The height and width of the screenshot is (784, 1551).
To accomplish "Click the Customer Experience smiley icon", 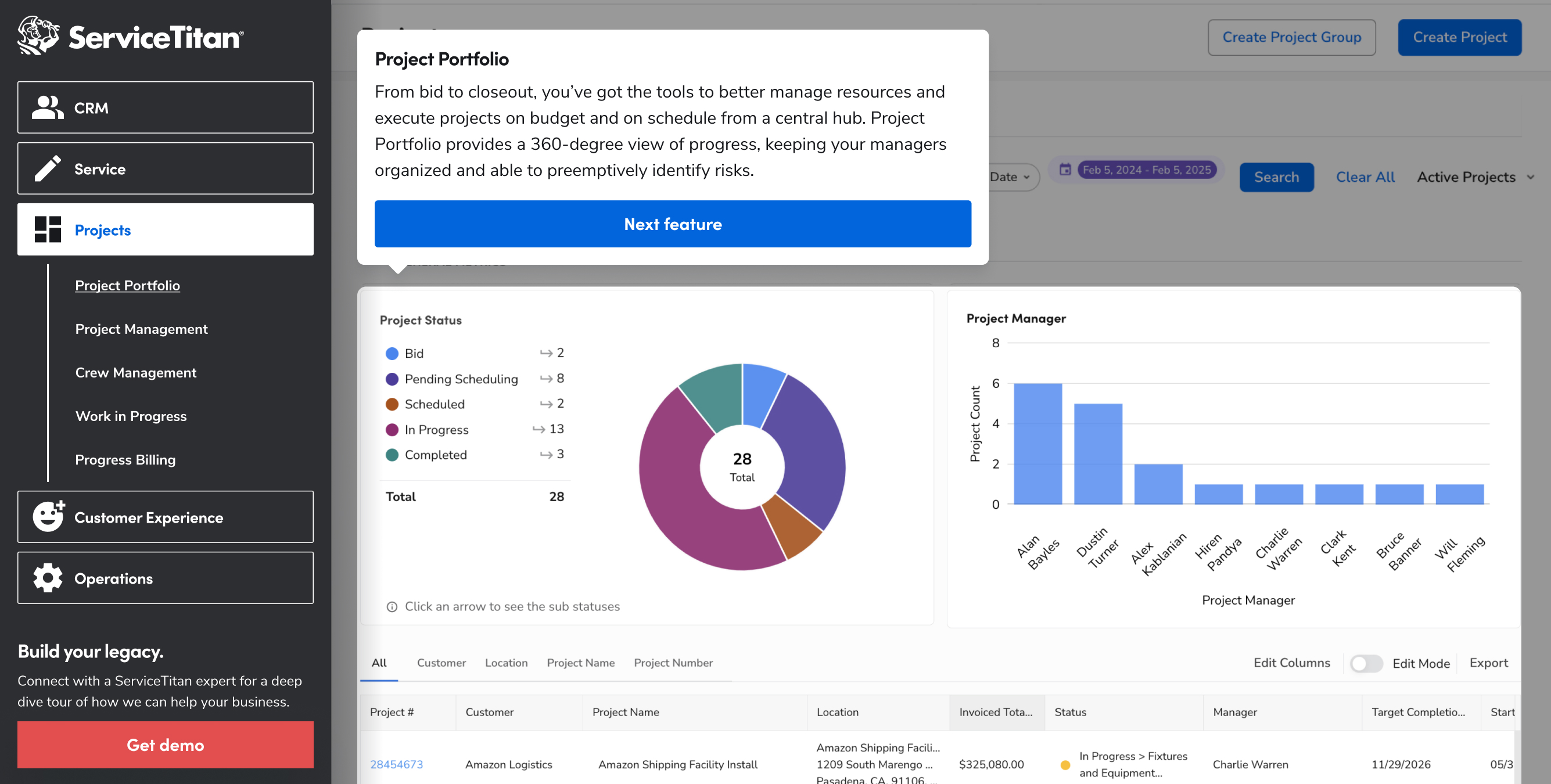I will pos(48,517).
